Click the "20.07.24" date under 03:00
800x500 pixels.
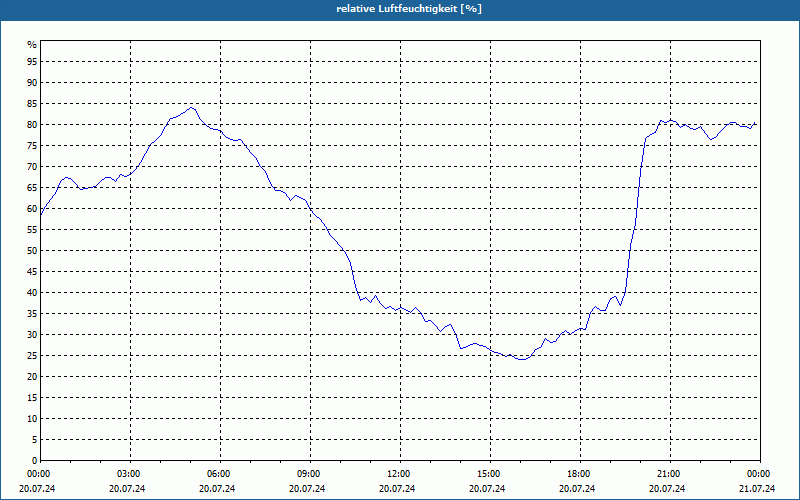127,489
